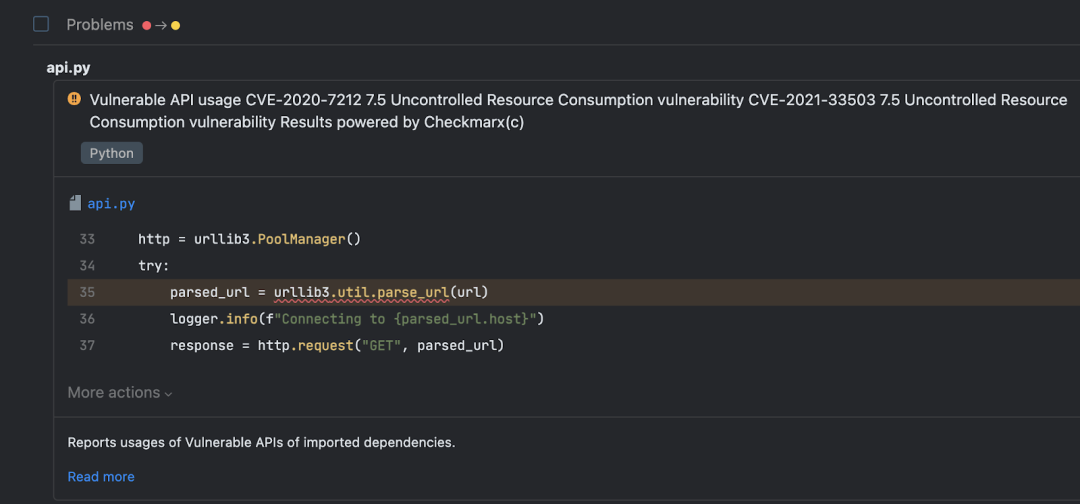
Task: Click the arrow between the status dots
Action: pos(161,25)
